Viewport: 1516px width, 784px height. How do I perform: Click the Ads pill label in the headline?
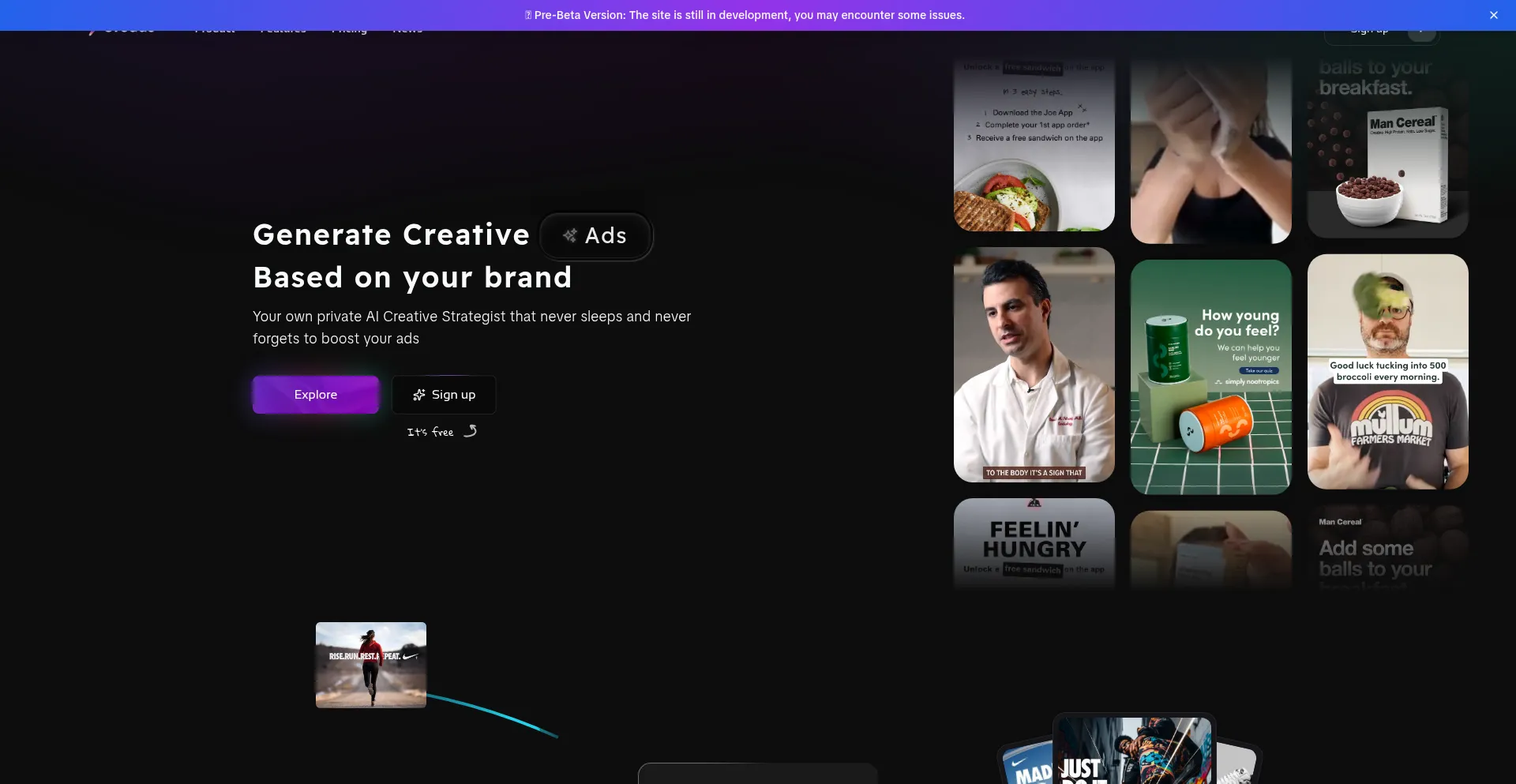click(605, 235)
